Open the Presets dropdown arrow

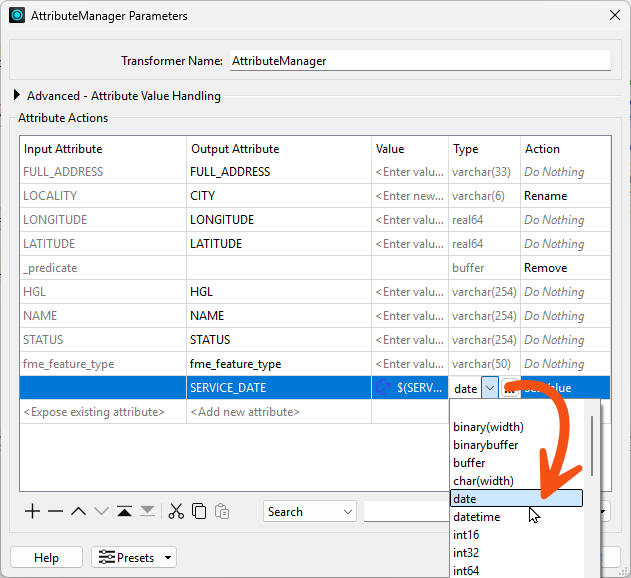point(168,557)
